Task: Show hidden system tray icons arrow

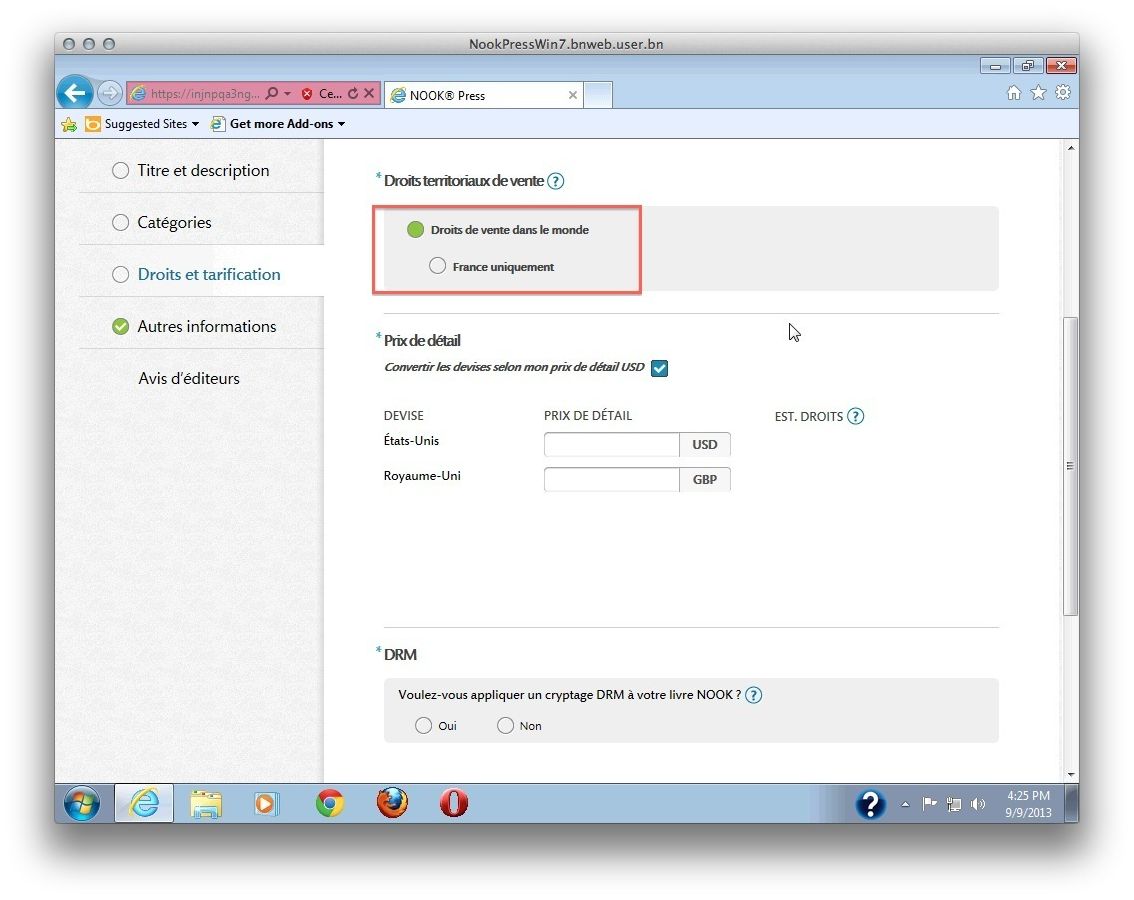Action: 905,804
